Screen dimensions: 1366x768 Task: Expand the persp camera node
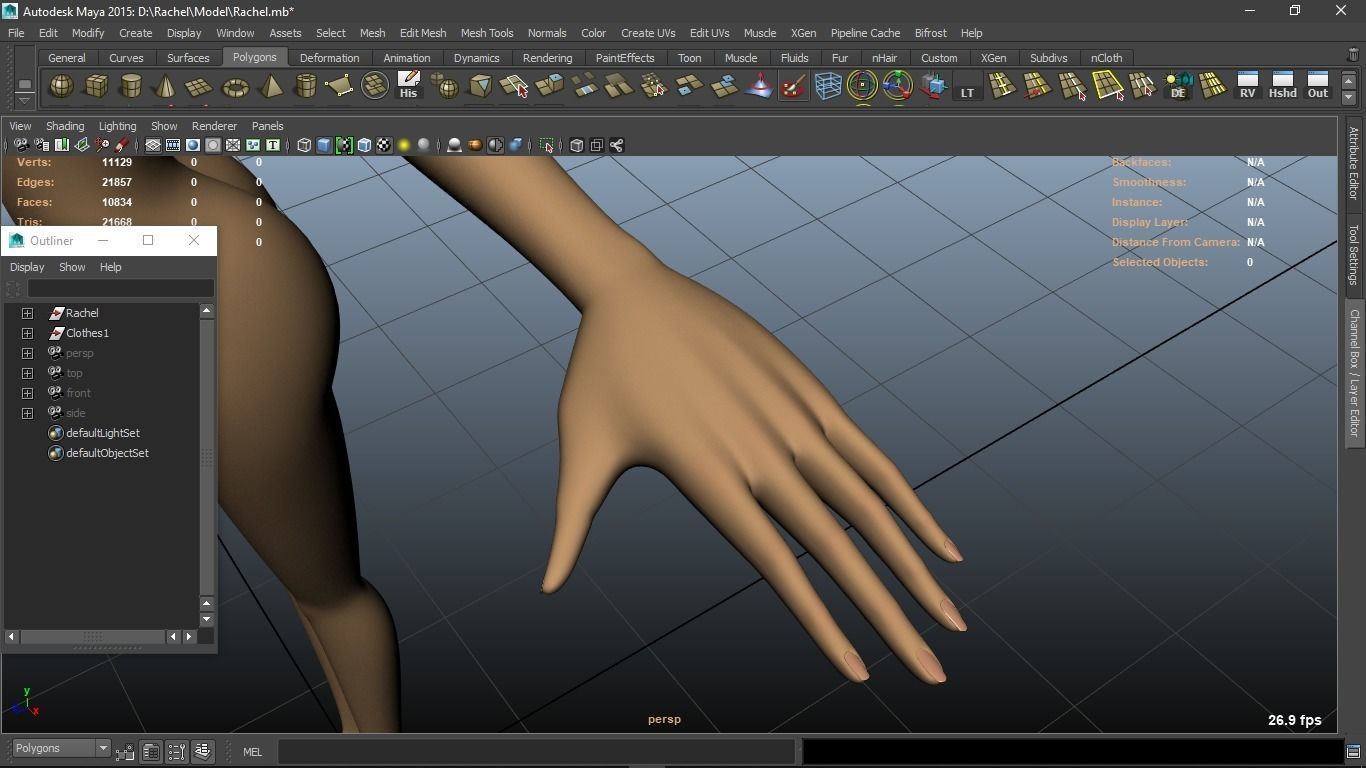28,353
